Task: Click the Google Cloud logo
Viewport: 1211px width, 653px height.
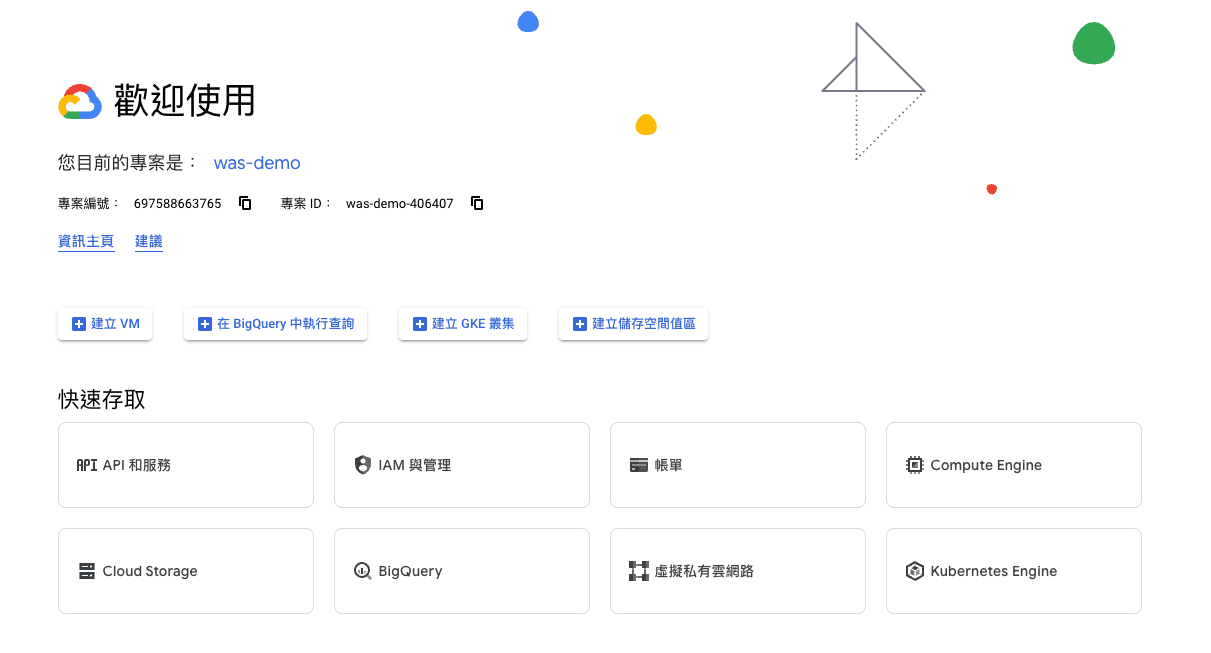Action: pos(79,100)
